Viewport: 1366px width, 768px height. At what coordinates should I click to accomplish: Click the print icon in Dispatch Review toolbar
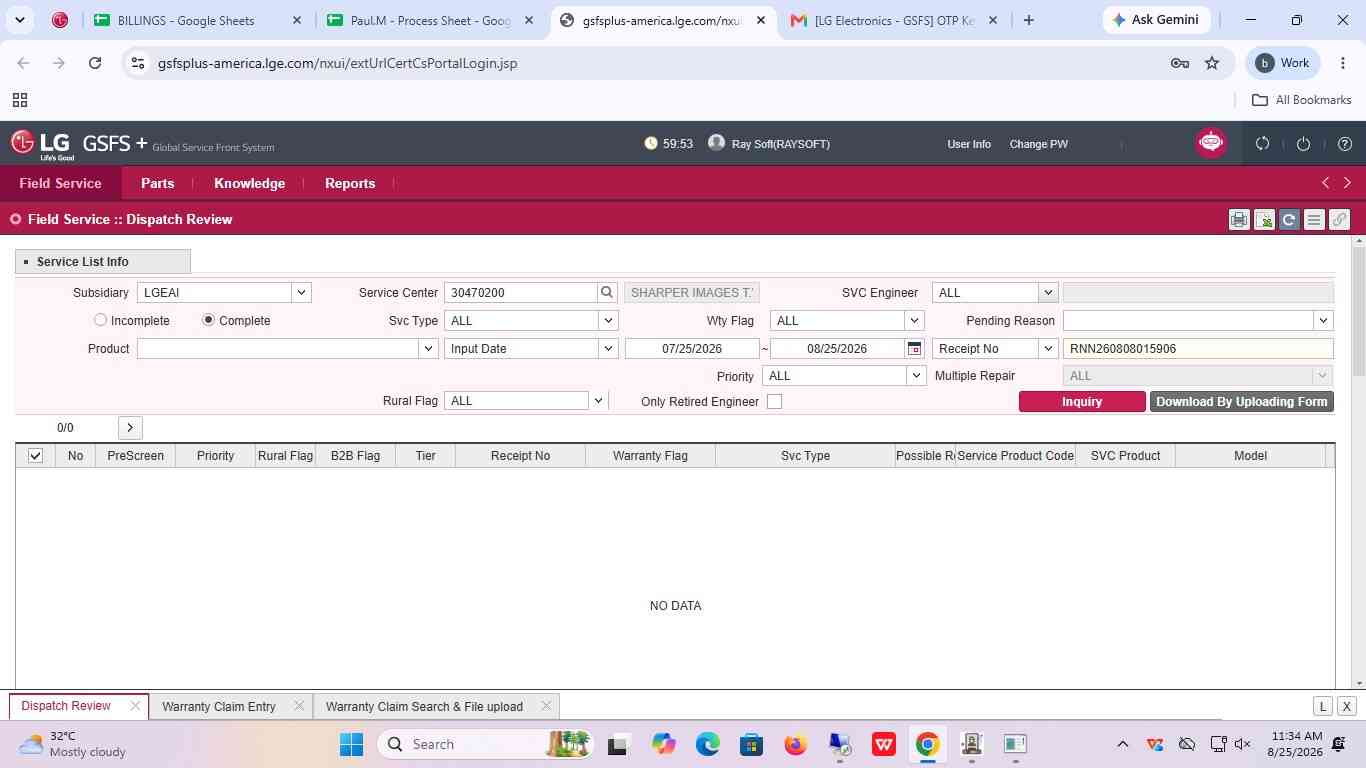pyautogui.click(x=1239, y=220)
